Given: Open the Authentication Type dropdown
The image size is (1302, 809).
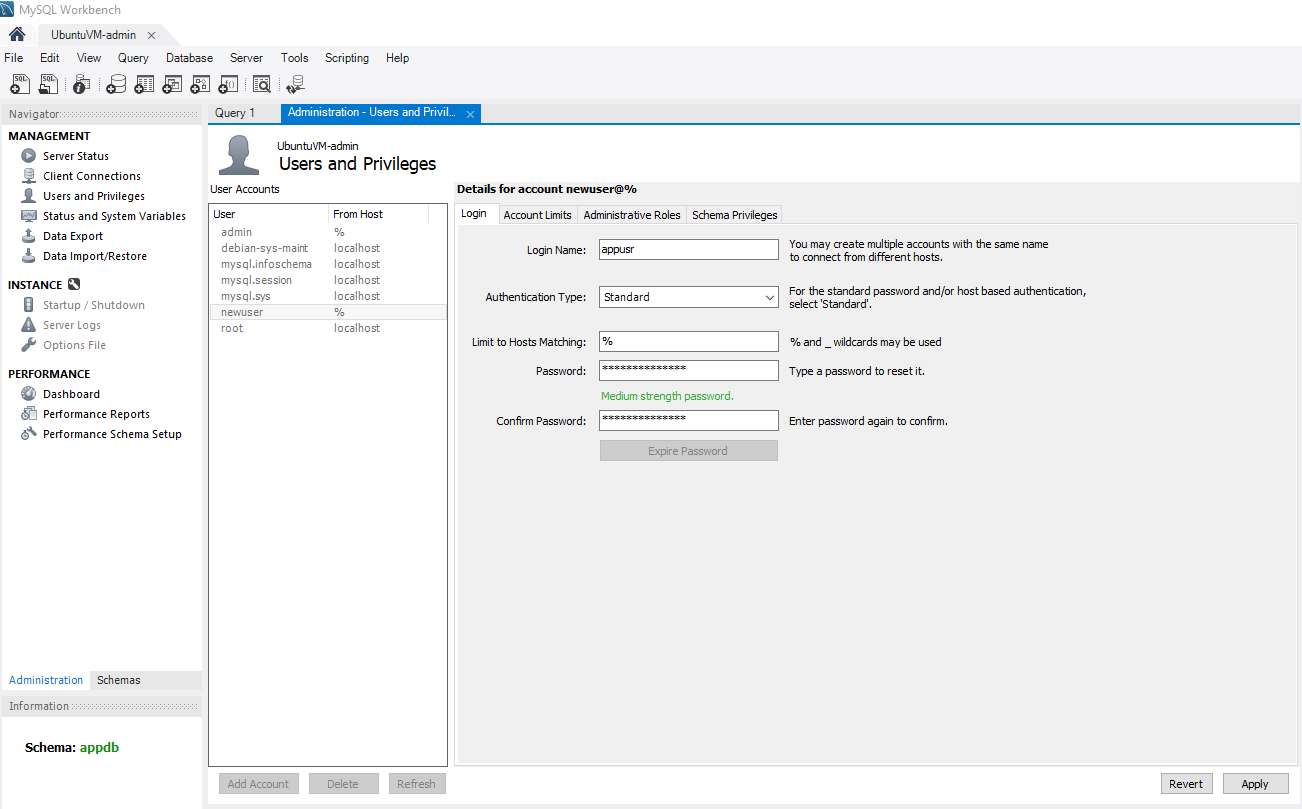Looking at the screenshot, I should [688, 297].
